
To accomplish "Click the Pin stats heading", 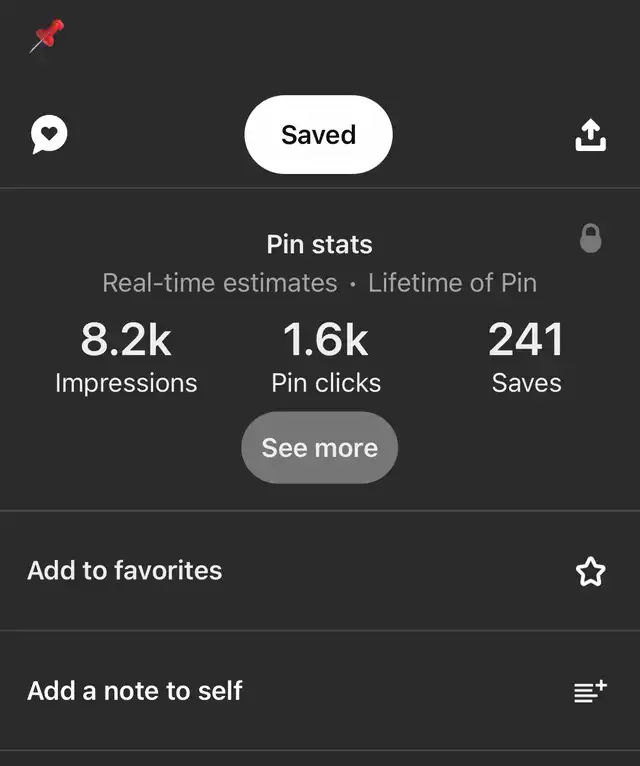I will (320, 244).
